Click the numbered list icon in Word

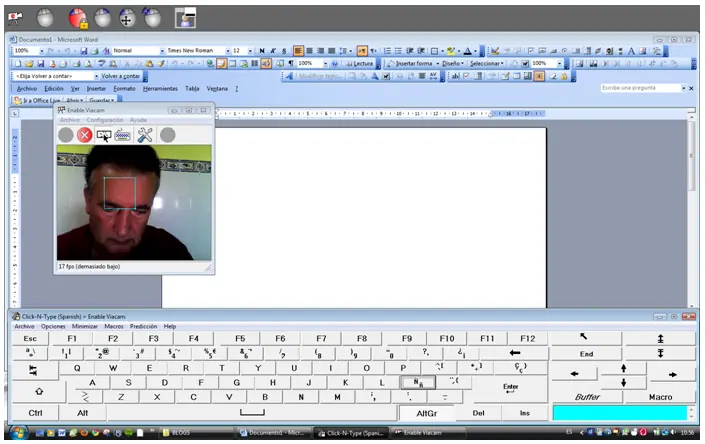coord(387,51)
